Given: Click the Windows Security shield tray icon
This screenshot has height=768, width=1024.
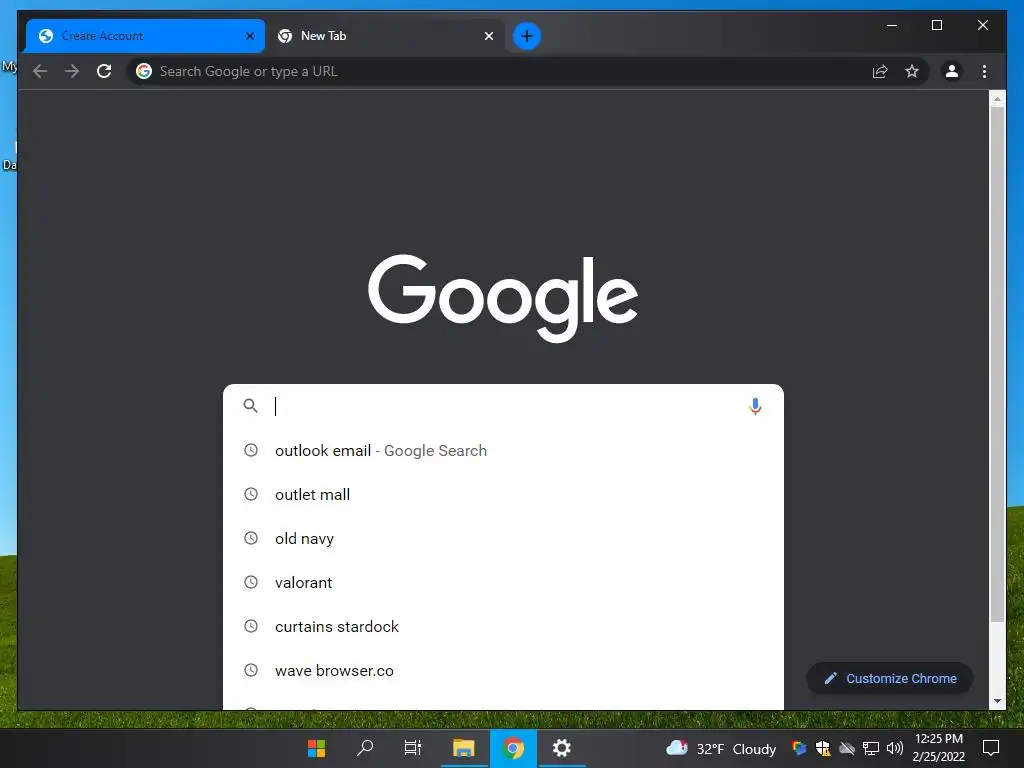Looking at the screenshot, I should tap(822, 748).
